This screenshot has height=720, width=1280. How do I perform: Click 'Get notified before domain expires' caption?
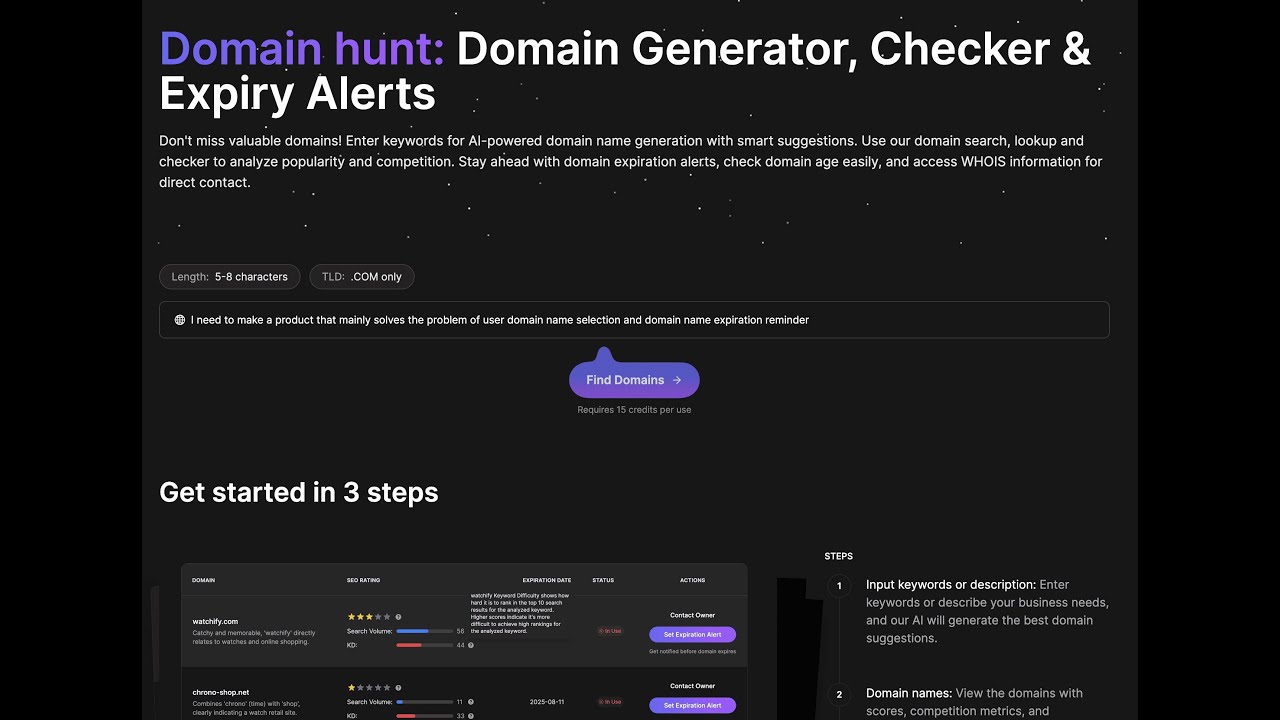(x=692, y=651)
